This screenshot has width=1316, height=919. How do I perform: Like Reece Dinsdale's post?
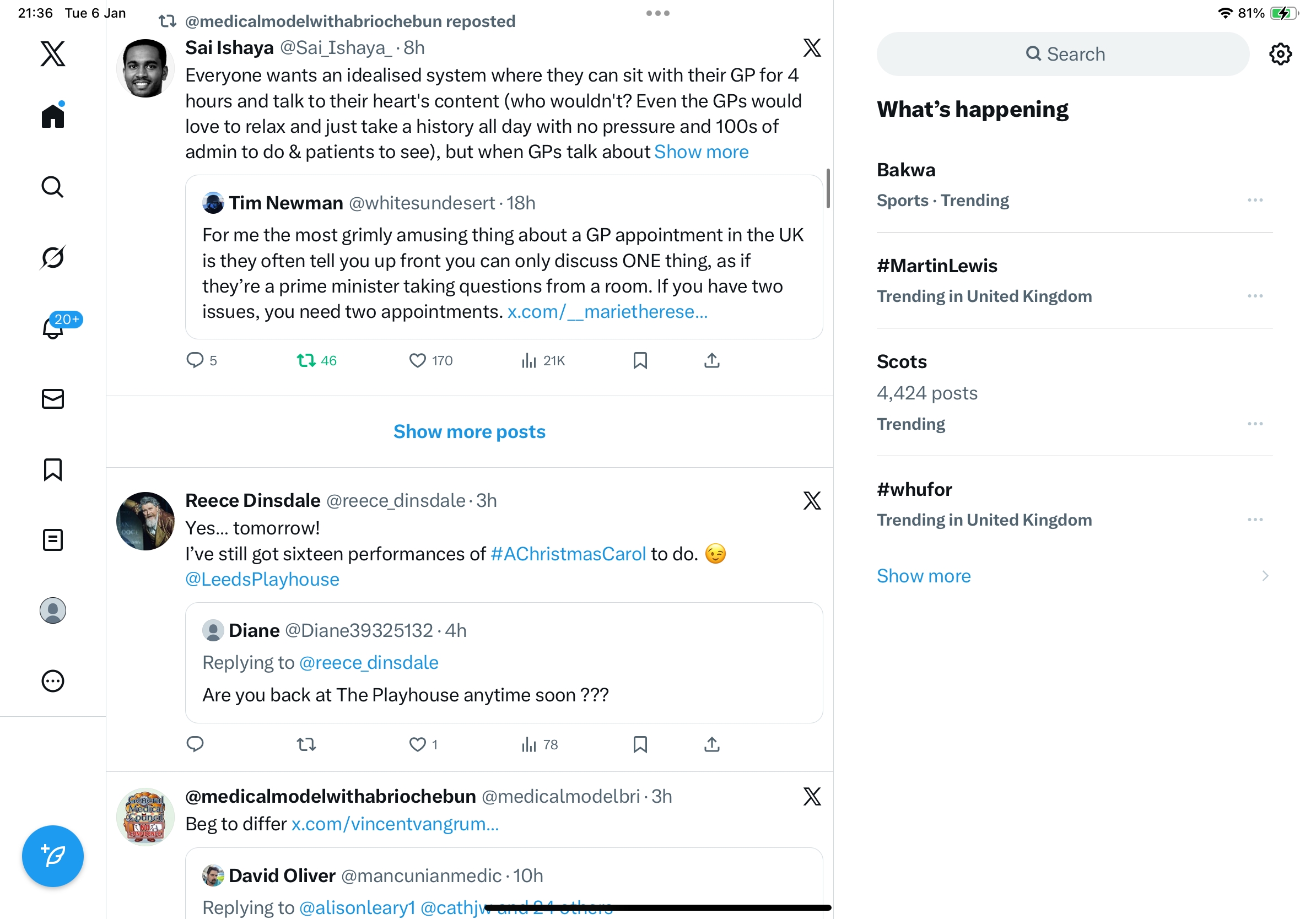coord(417,744)
